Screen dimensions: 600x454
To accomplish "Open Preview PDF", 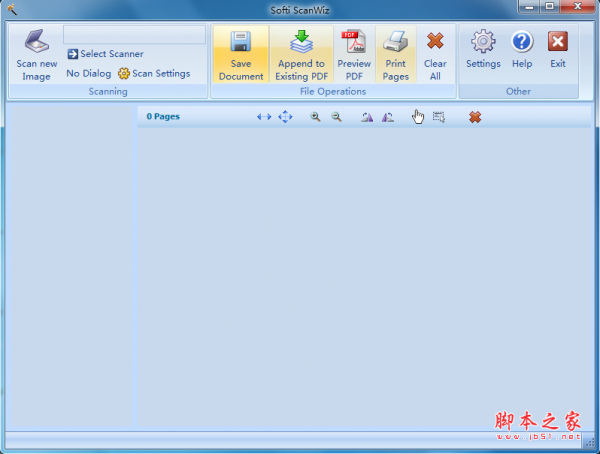I will 354,54.
